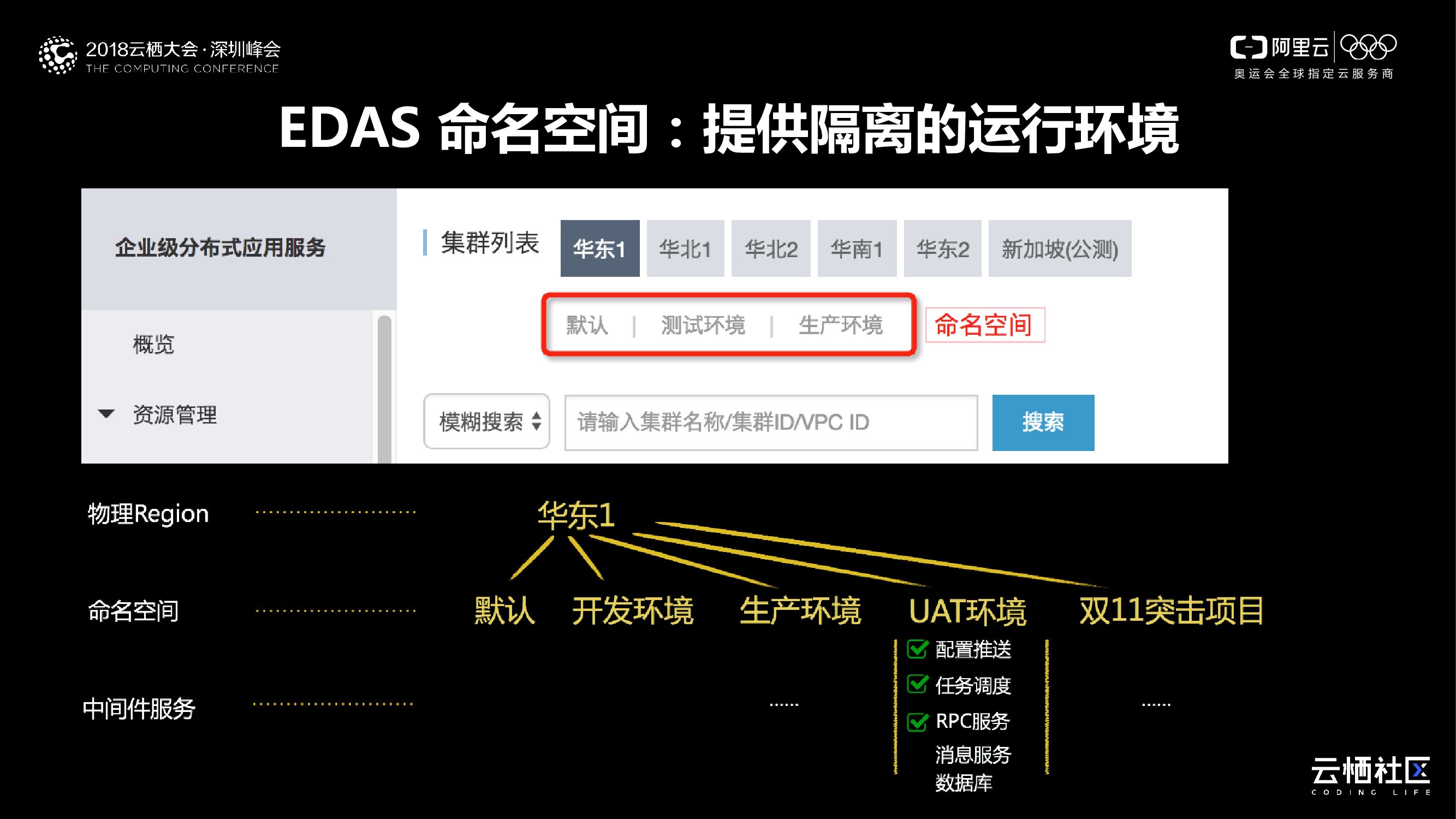Click the Alibaba Cloud bracket logo

tap(1248, 48)
